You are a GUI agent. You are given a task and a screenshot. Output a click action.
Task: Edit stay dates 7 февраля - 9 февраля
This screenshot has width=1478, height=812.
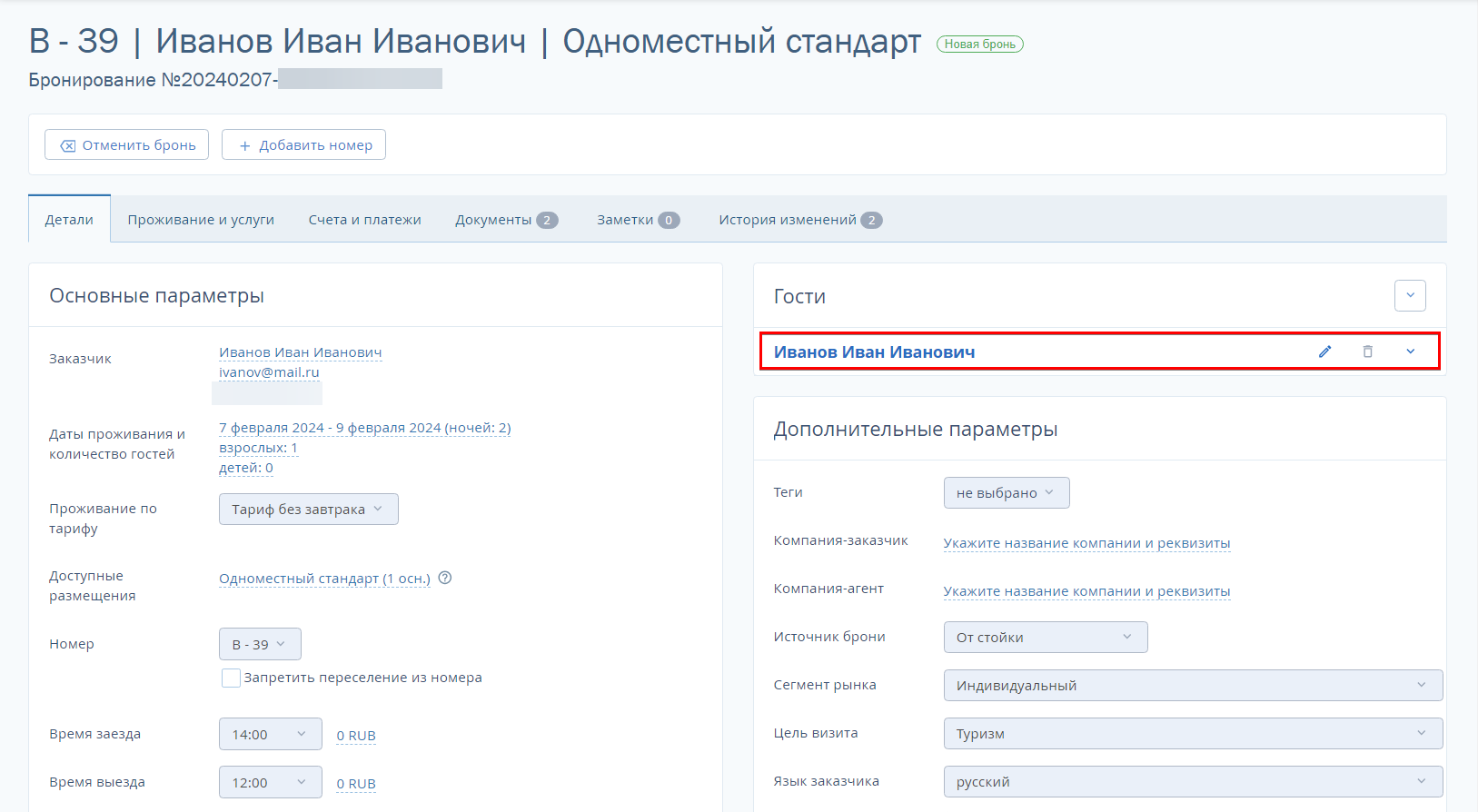364,428
